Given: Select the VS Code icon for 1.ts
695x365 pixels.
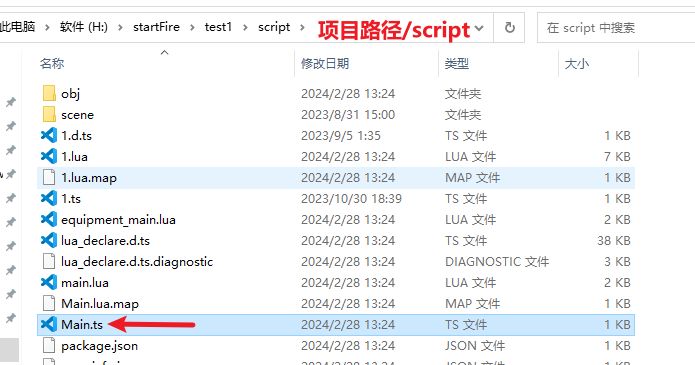Looking at the screenshot, I should point(49,198).
